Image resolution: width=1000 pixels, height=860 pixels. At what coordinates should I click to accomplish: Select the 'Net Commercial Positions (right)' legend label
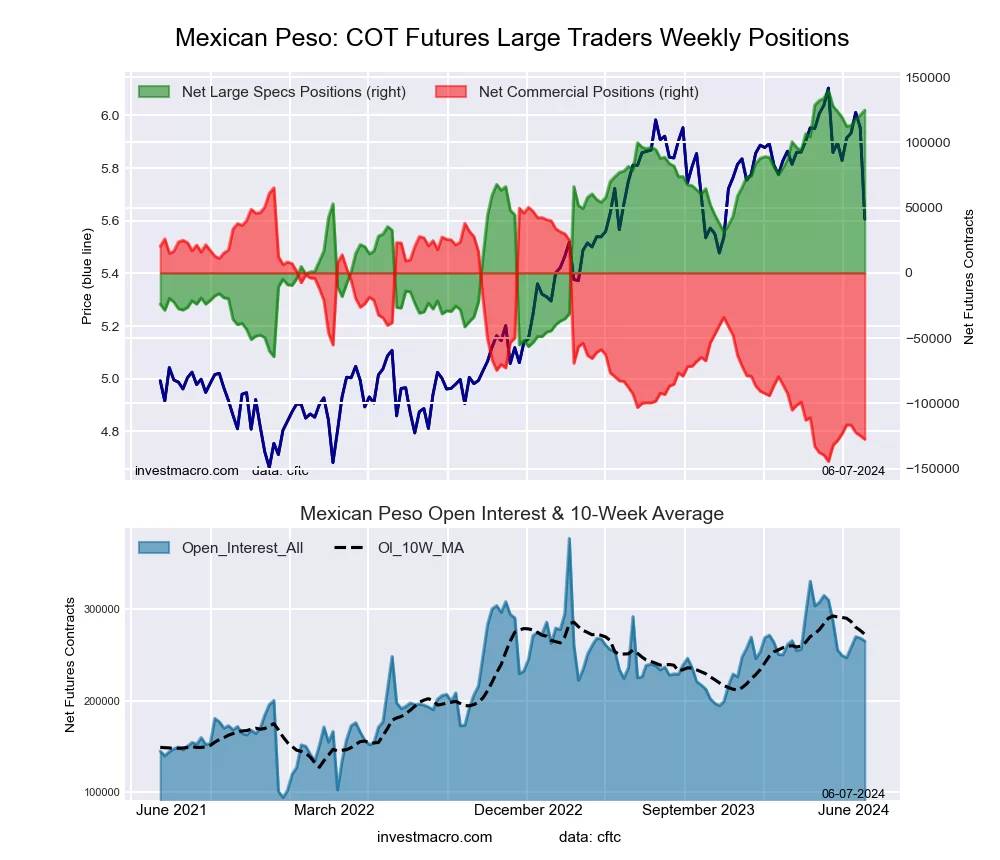pos(589,92)
